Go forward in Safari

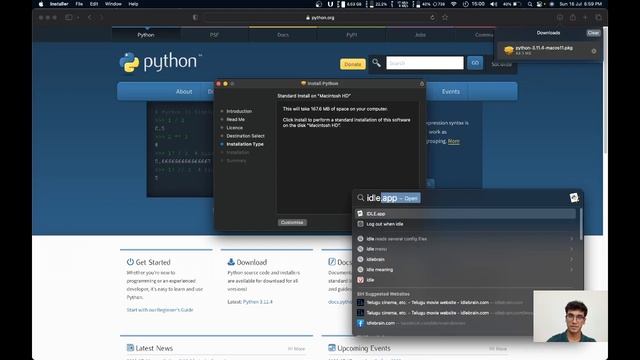[101, 18]
